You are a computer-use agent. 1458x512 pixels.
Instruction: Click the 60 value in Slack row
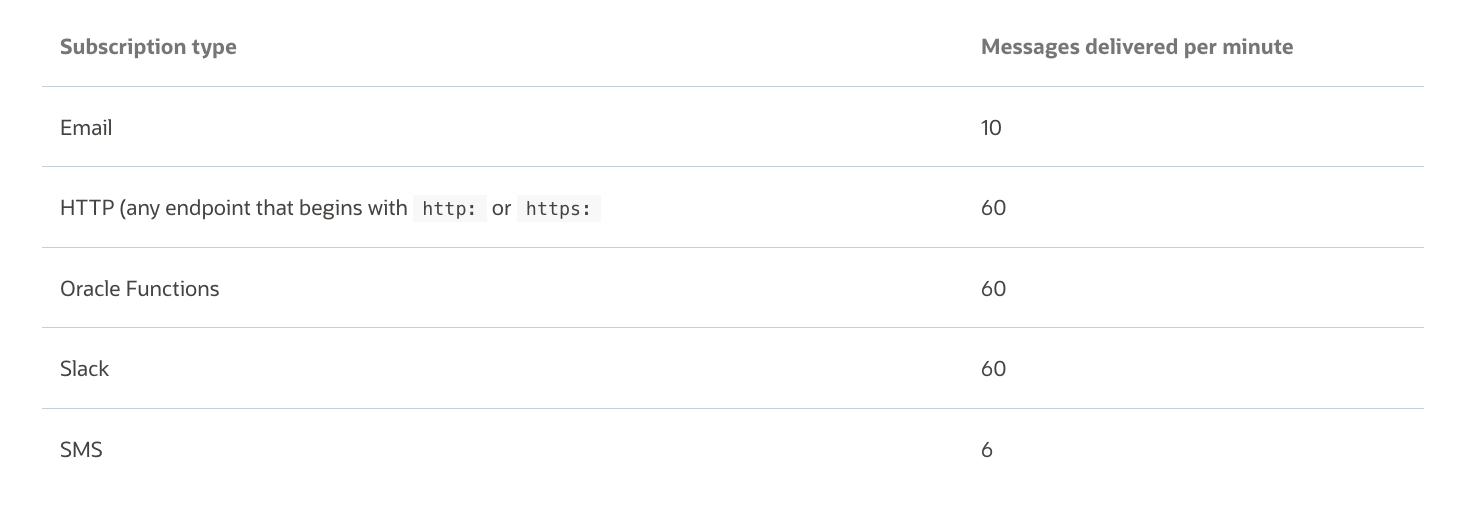pos(993,369)
